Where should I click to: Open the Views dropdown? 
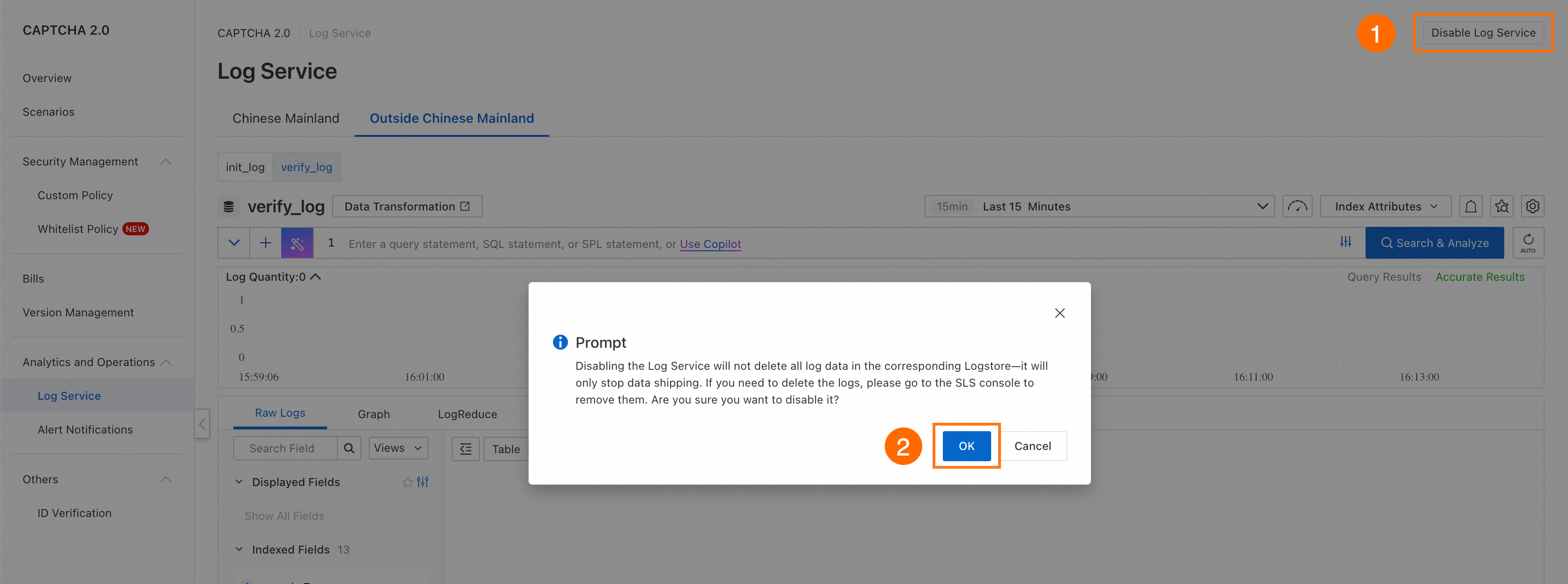[397, 448]
